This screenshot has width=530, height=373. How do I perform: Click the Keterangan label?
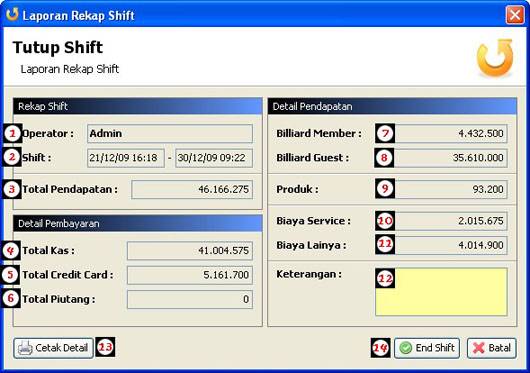pyautogui.click(x=309, y=274)
